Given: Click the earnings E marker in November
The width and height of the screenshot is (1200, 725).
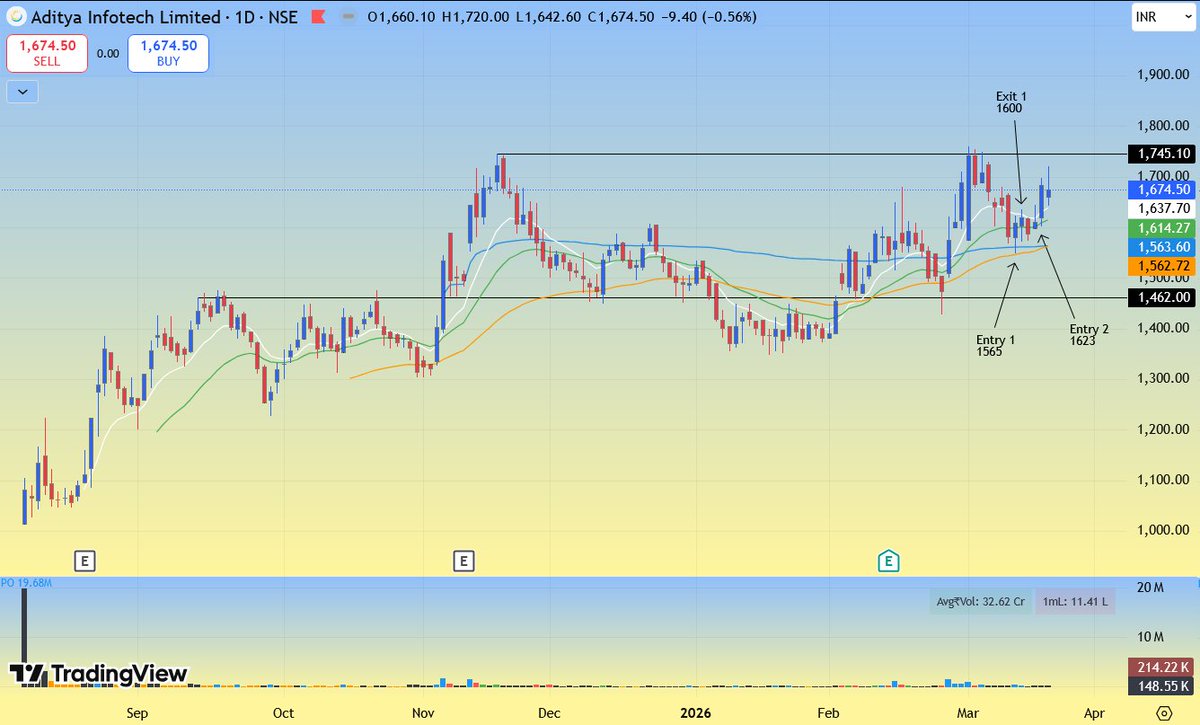Looking at the screenshot, I should tap(463, 561).
